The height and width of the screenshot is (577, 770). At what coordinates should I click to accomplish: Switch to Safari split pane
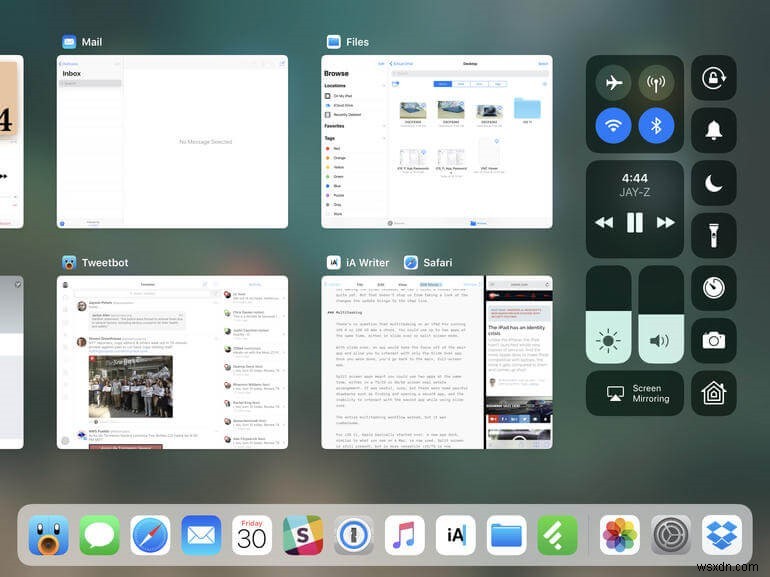(x=519, y=362)
